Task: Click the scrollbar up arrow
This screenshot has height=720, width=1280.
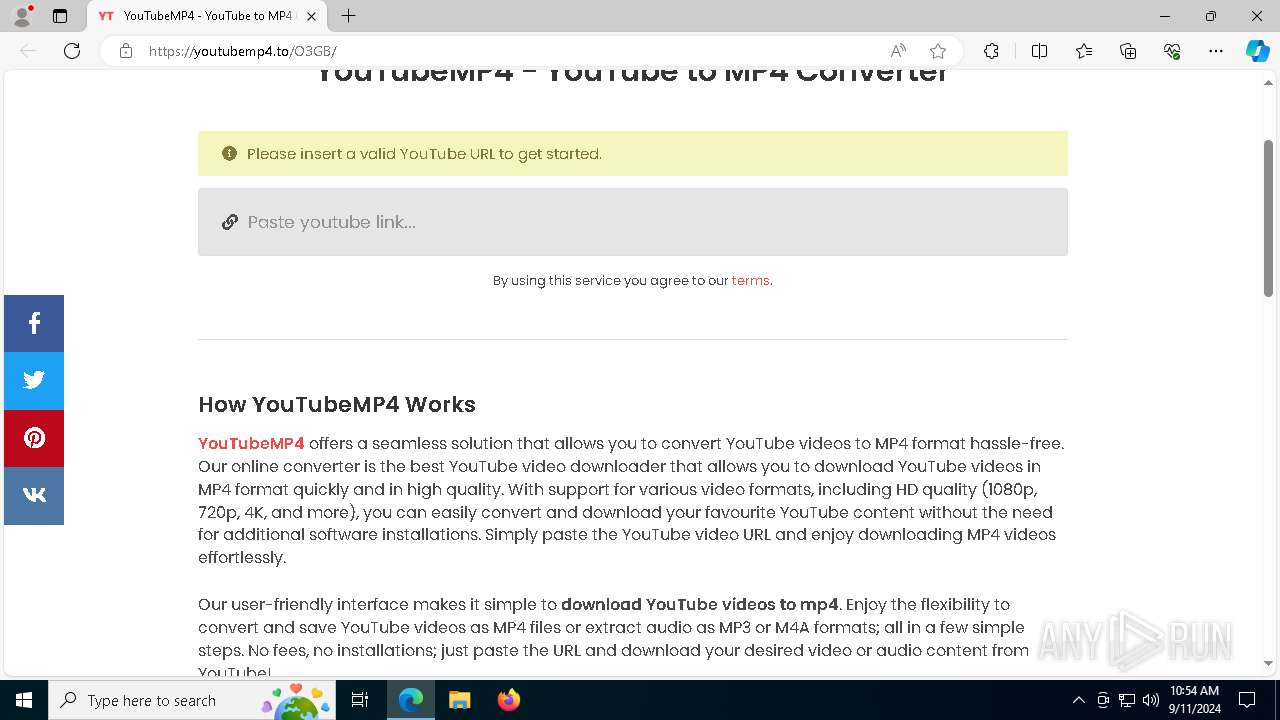Action: pos(1268,83)
